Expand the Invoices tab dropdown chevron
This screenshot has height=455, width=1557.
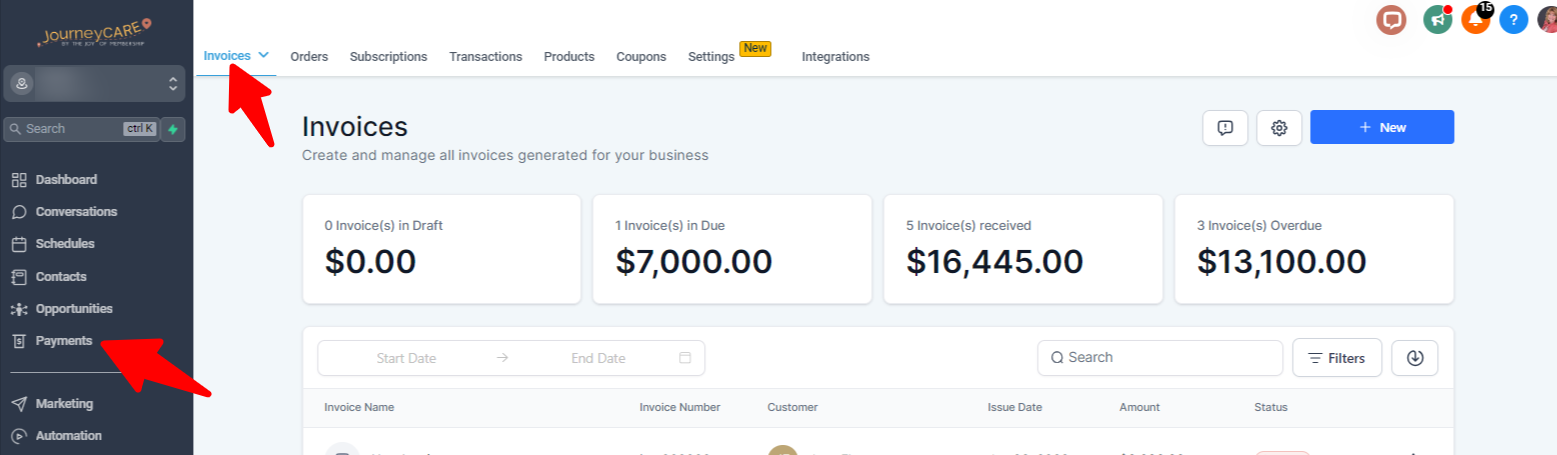point(264,55)
